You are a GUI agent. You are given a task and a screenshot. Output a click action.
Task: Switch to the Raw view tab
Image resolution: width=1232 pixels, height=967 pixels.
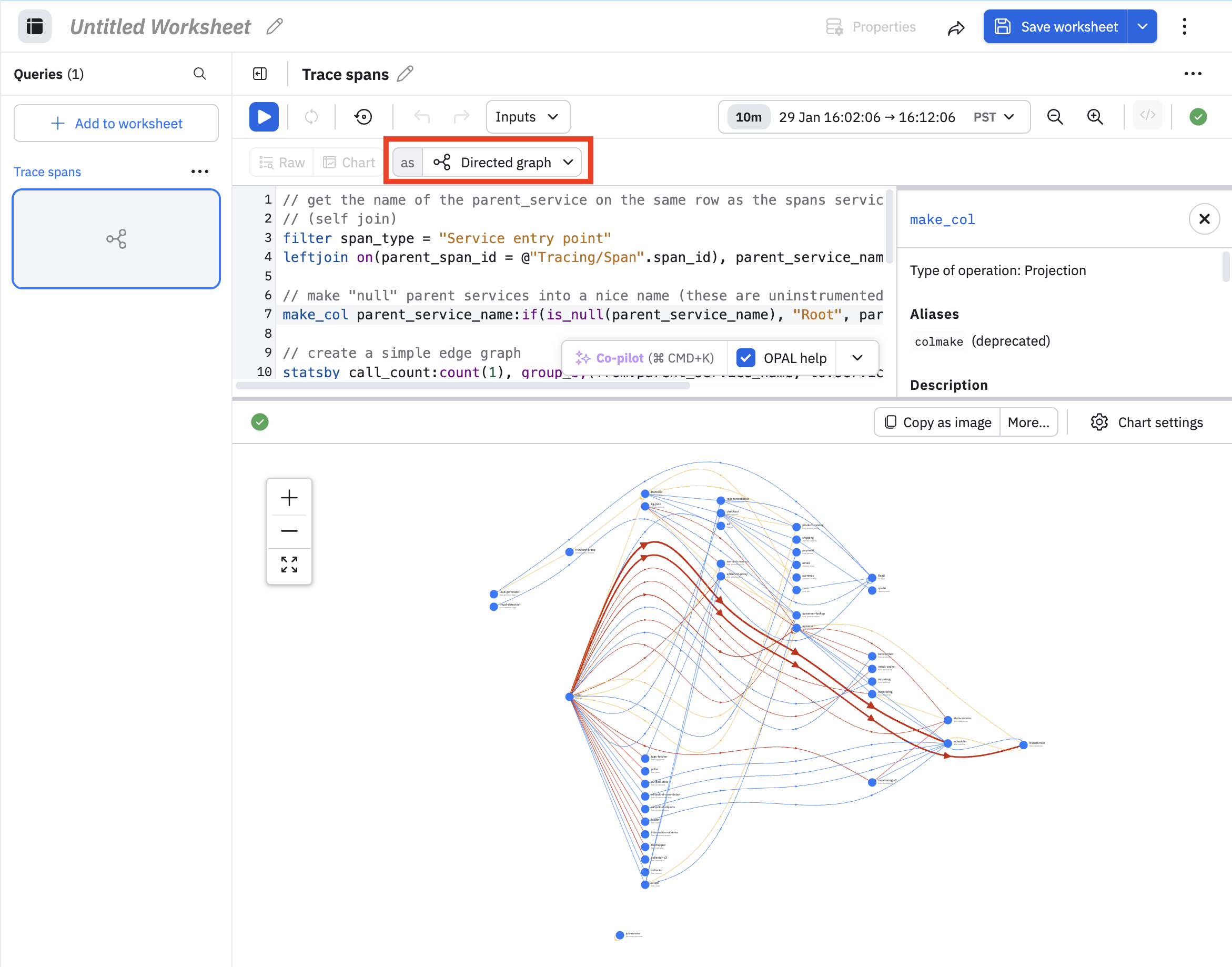click(282, 163)
